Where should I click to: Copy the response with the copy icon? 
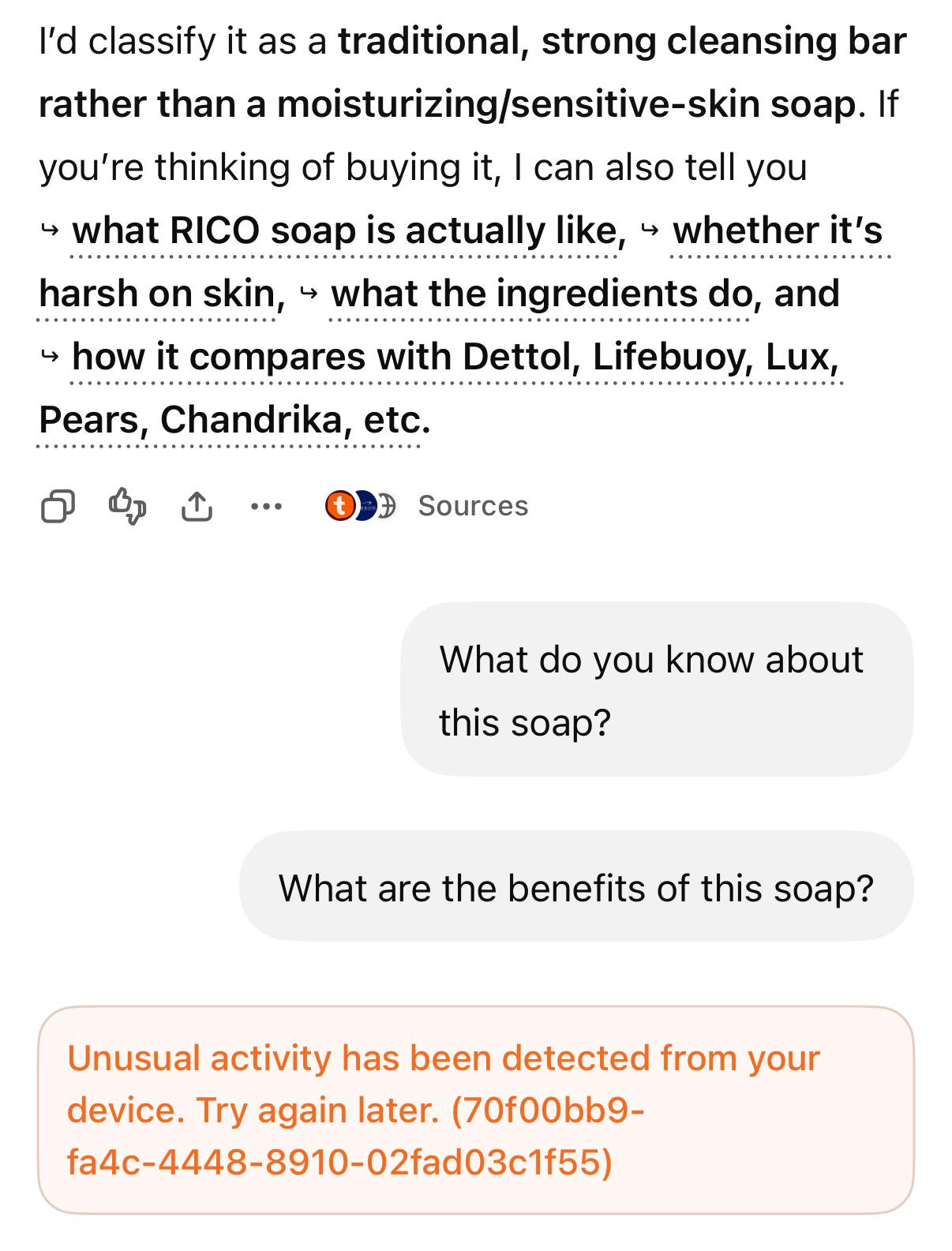[58, 506]
